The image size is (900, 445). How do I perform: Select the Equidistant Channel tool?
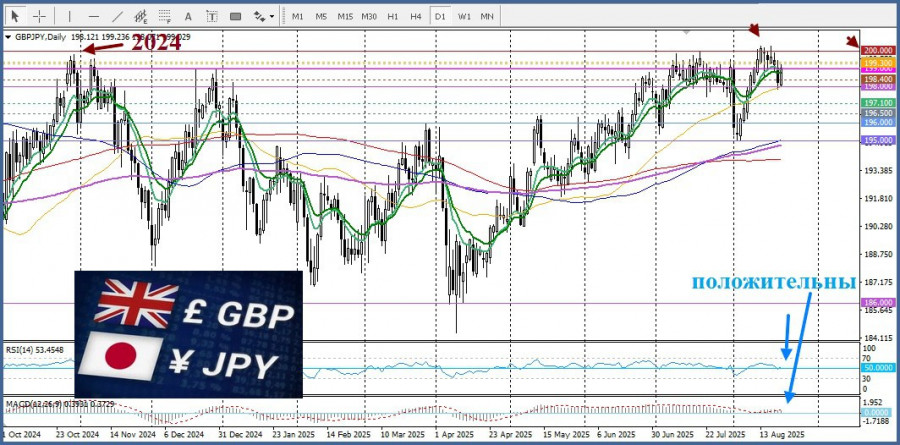(141, 16)
